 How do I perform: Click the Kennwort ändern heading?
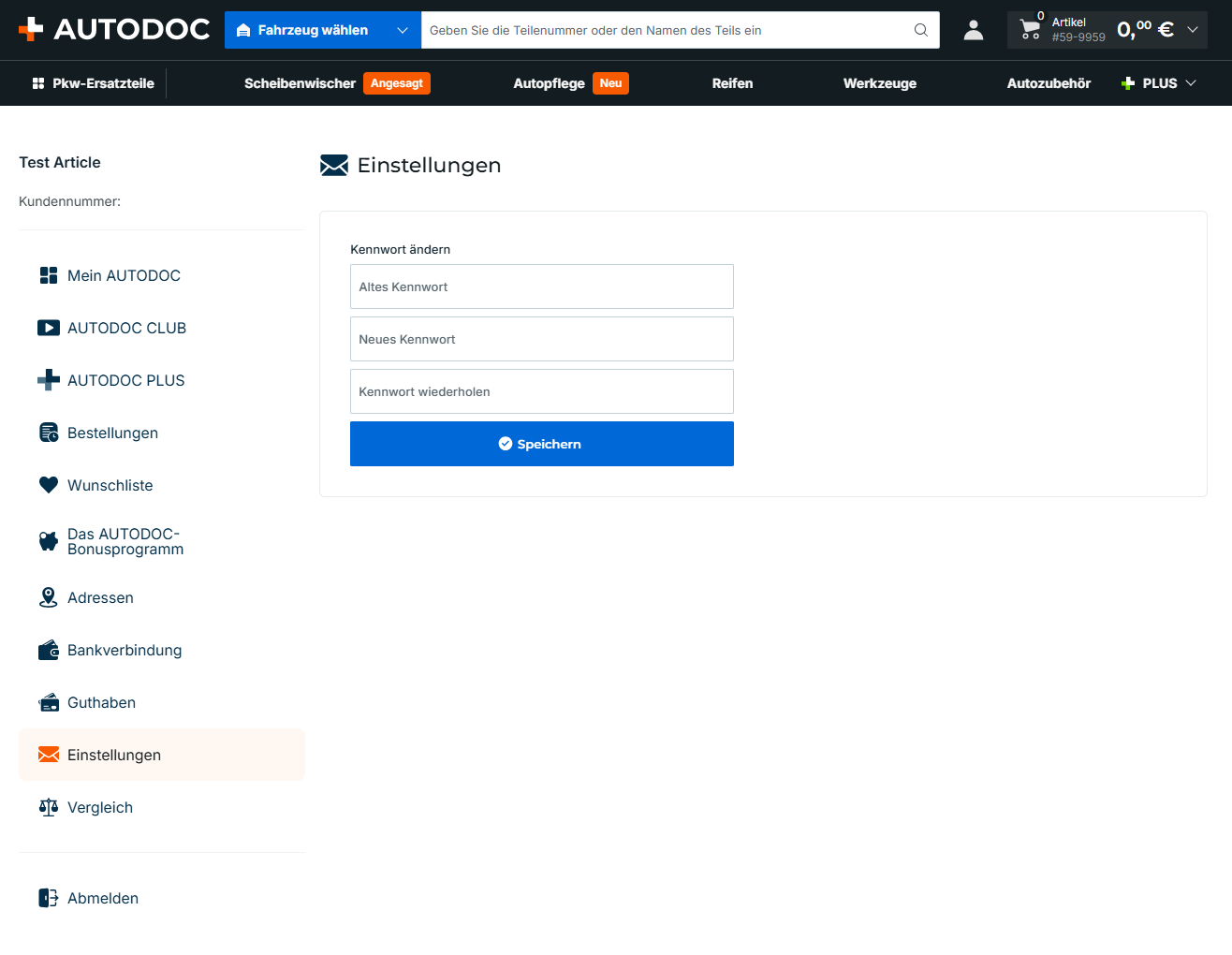coord(401,249)
